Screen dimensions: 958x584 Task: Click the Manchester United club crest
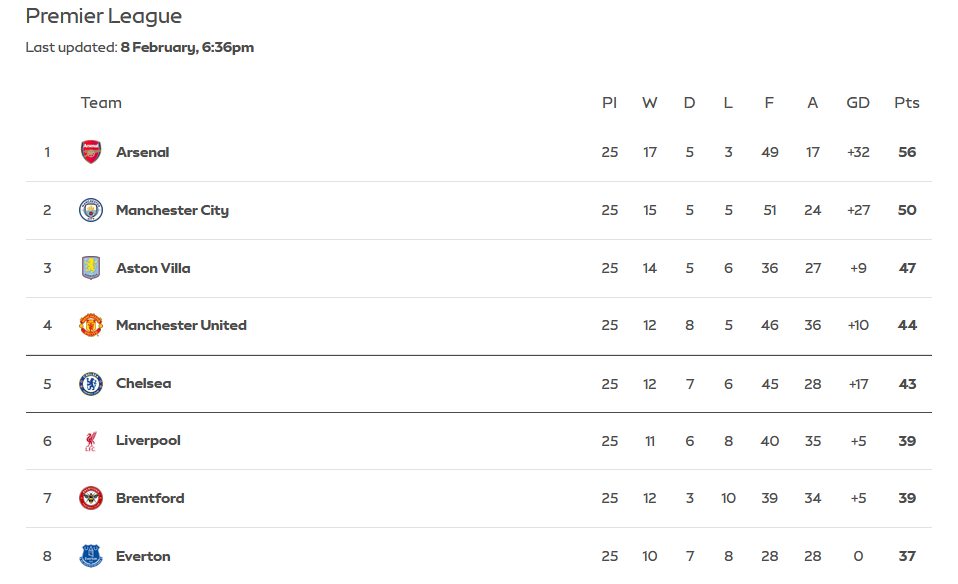91,325
